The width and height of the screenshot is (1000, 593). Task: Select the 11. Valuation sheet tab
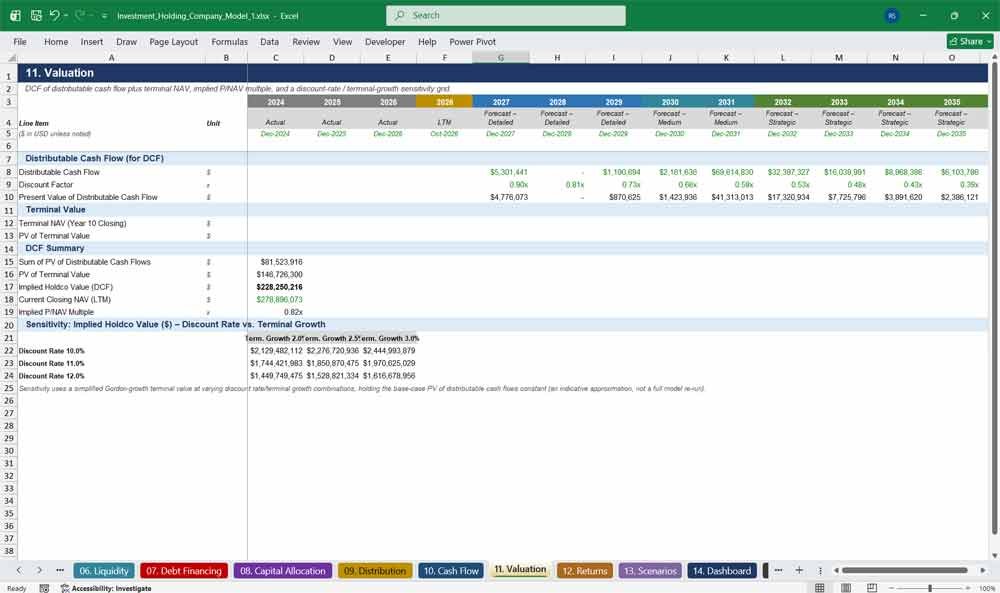tap(520, 570)
